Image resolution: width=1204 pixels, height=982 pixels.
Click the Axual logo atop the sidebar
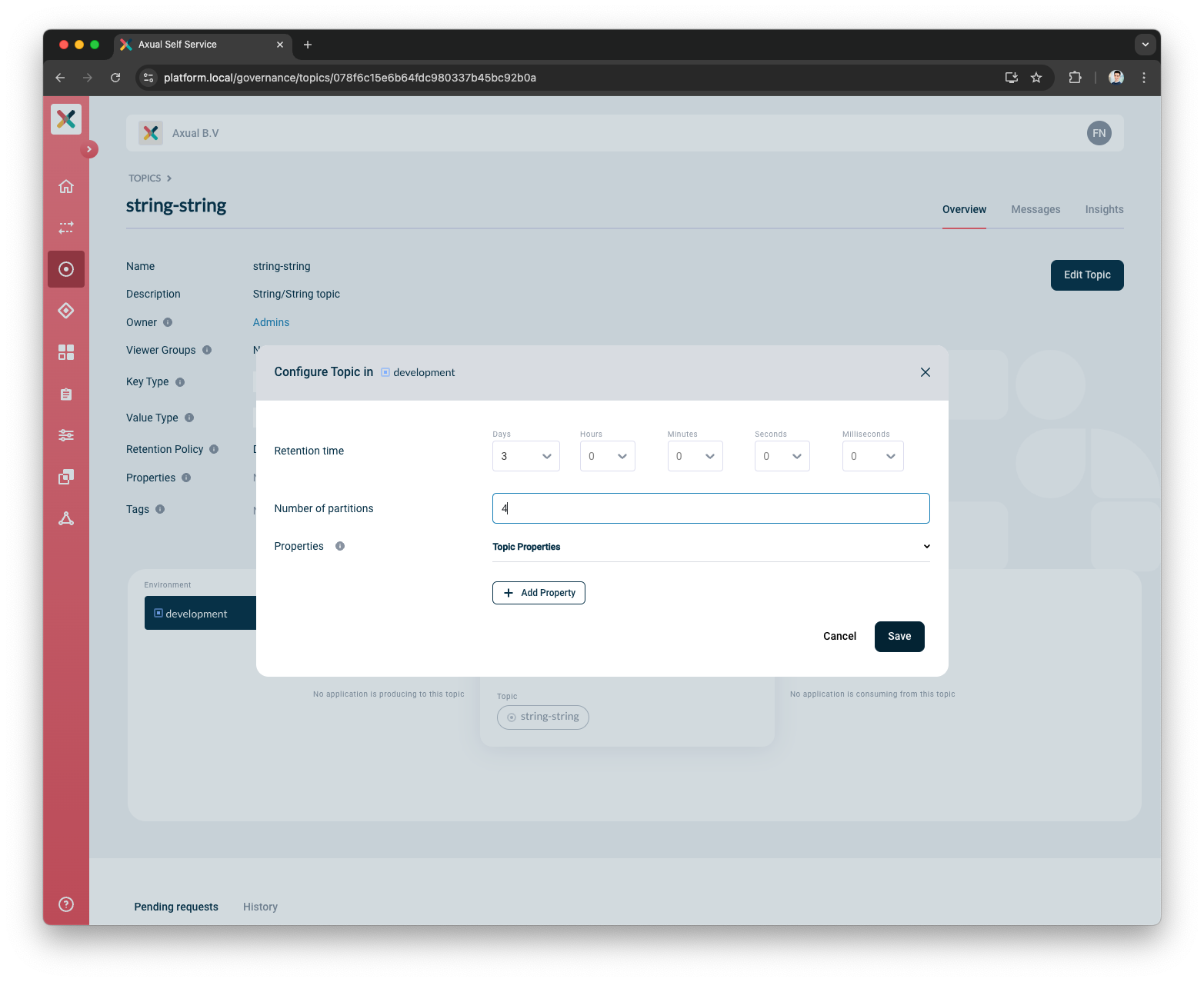pos(66,119)
